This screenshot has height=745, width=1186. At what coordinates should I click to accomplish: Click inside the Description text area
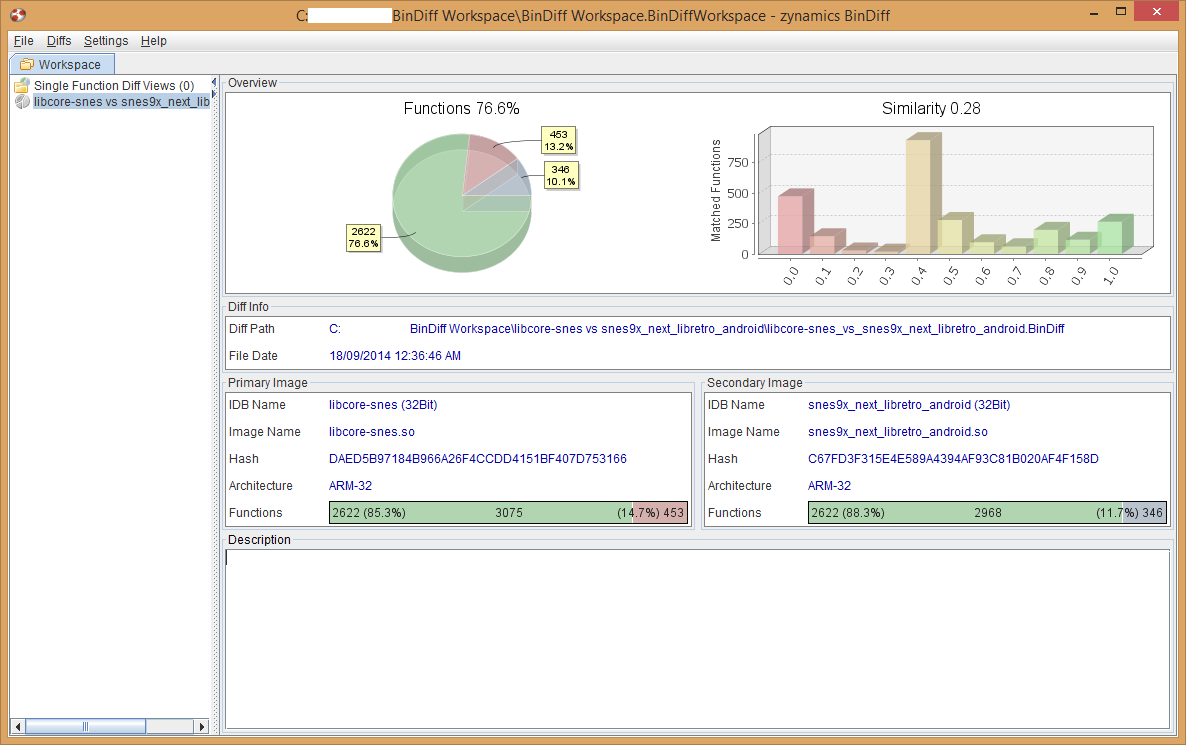pos(697,639)
